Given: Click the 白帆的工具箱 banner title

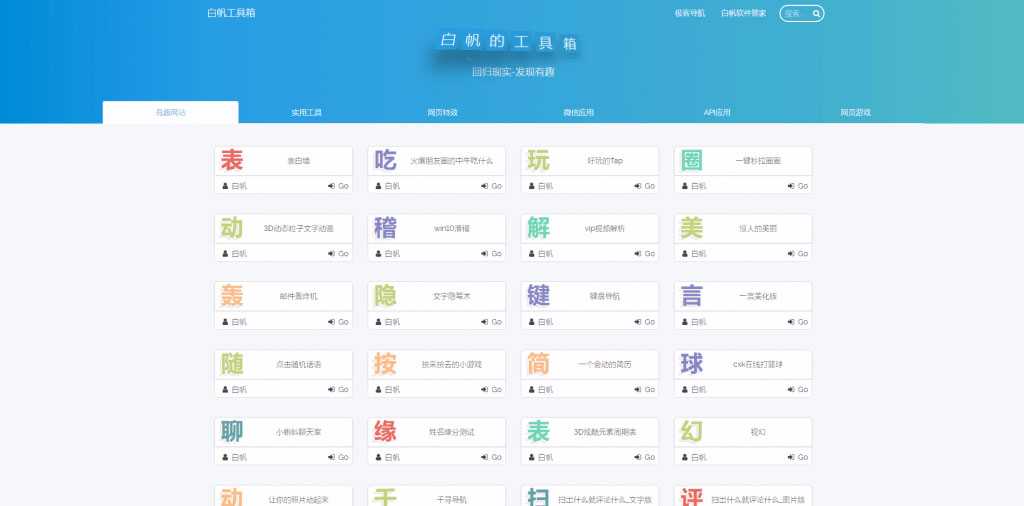Looking at the screenshot, I should (508, 42).
